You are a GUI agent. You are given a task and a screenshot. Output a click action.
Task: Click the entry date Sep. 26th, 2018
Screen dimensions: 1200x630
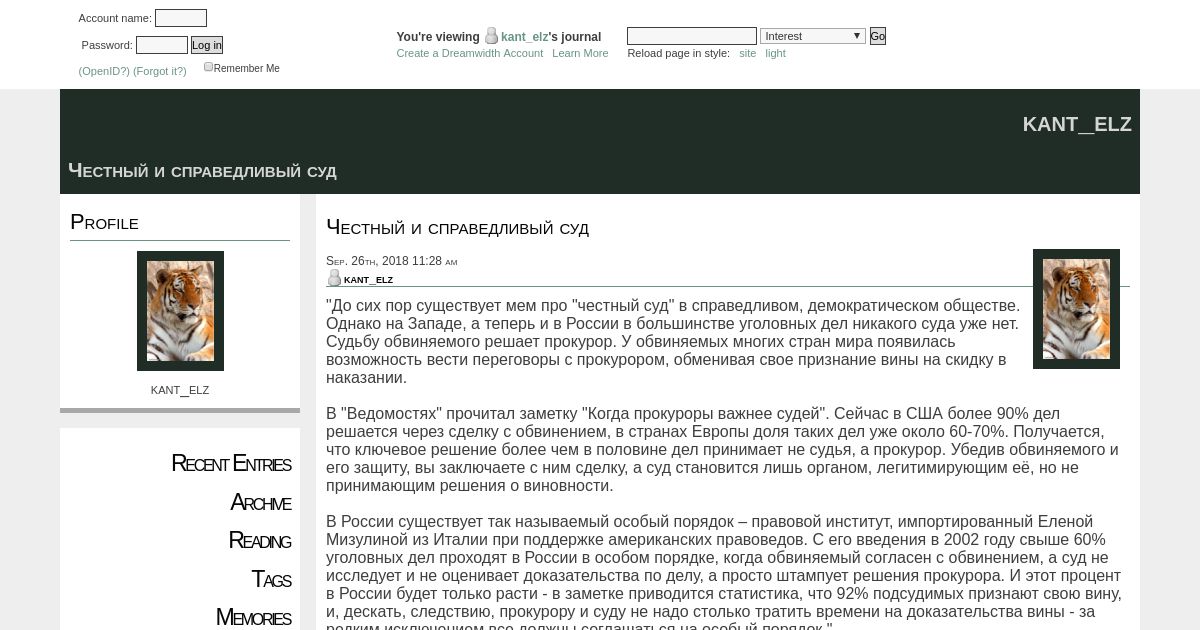coord(391,261)
